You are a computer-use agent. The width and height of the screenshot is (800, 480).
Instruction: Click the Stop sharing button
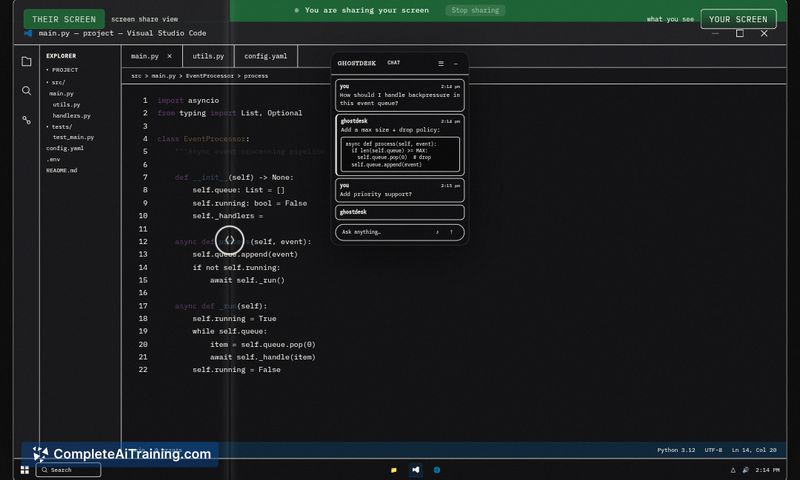click(475, 10)
